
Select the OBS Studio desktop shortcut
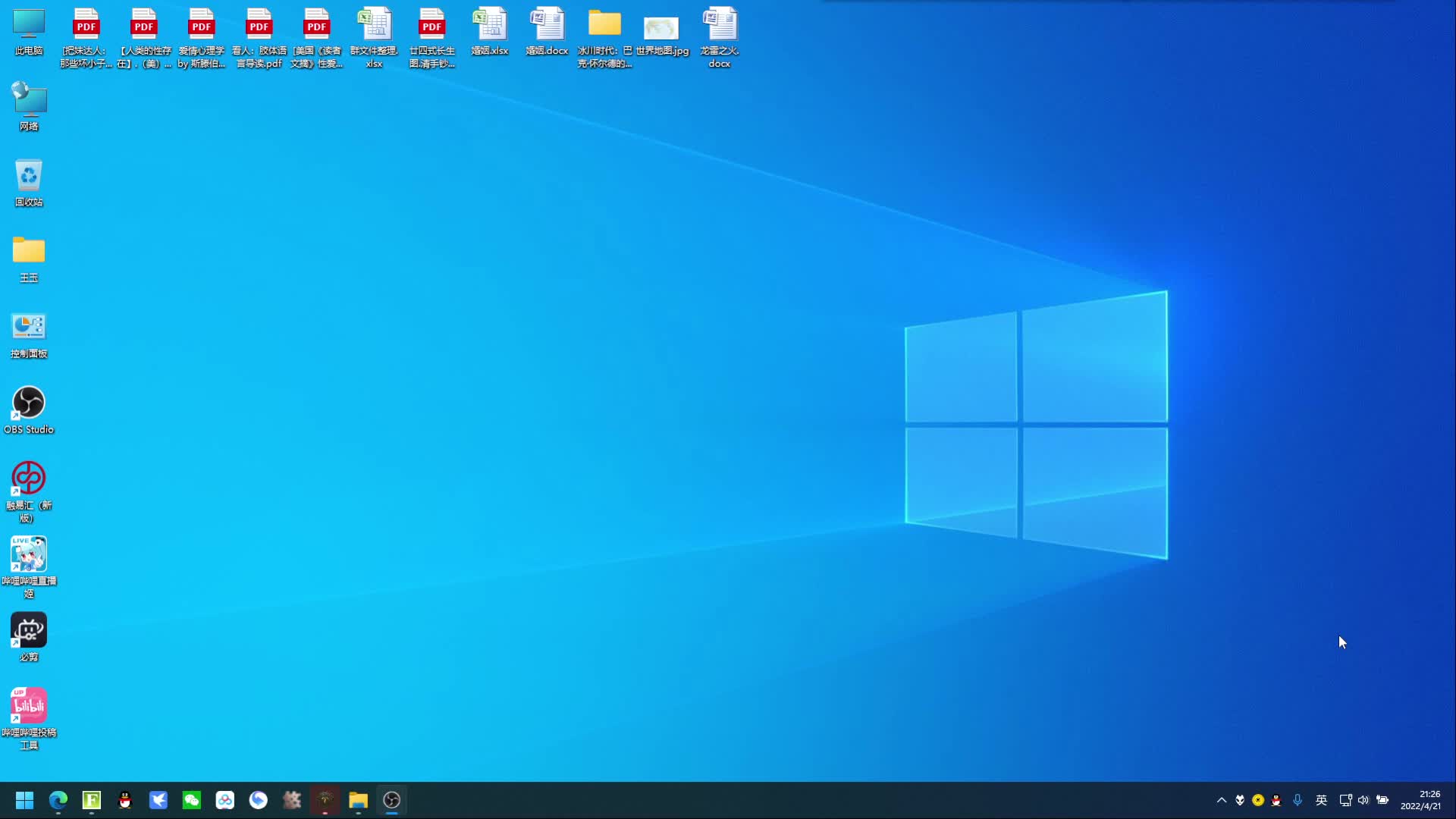[x=29, y=410]
